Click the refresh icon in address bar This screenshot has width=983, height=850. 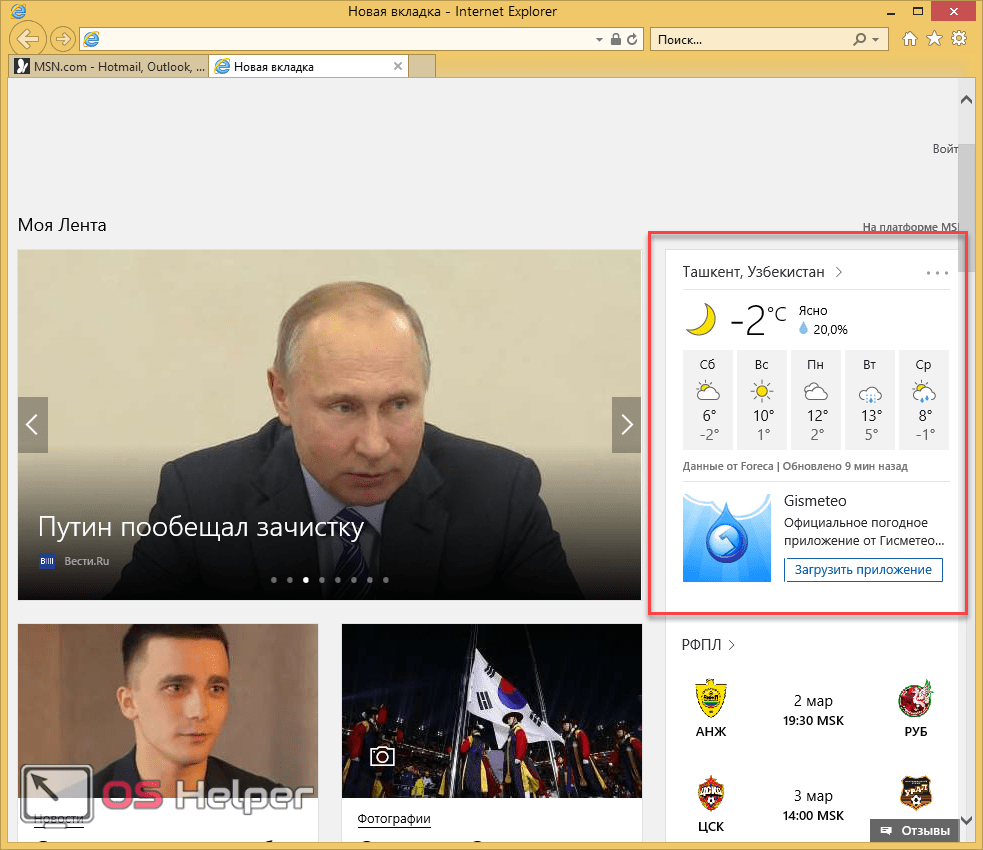tap(634, 40)
